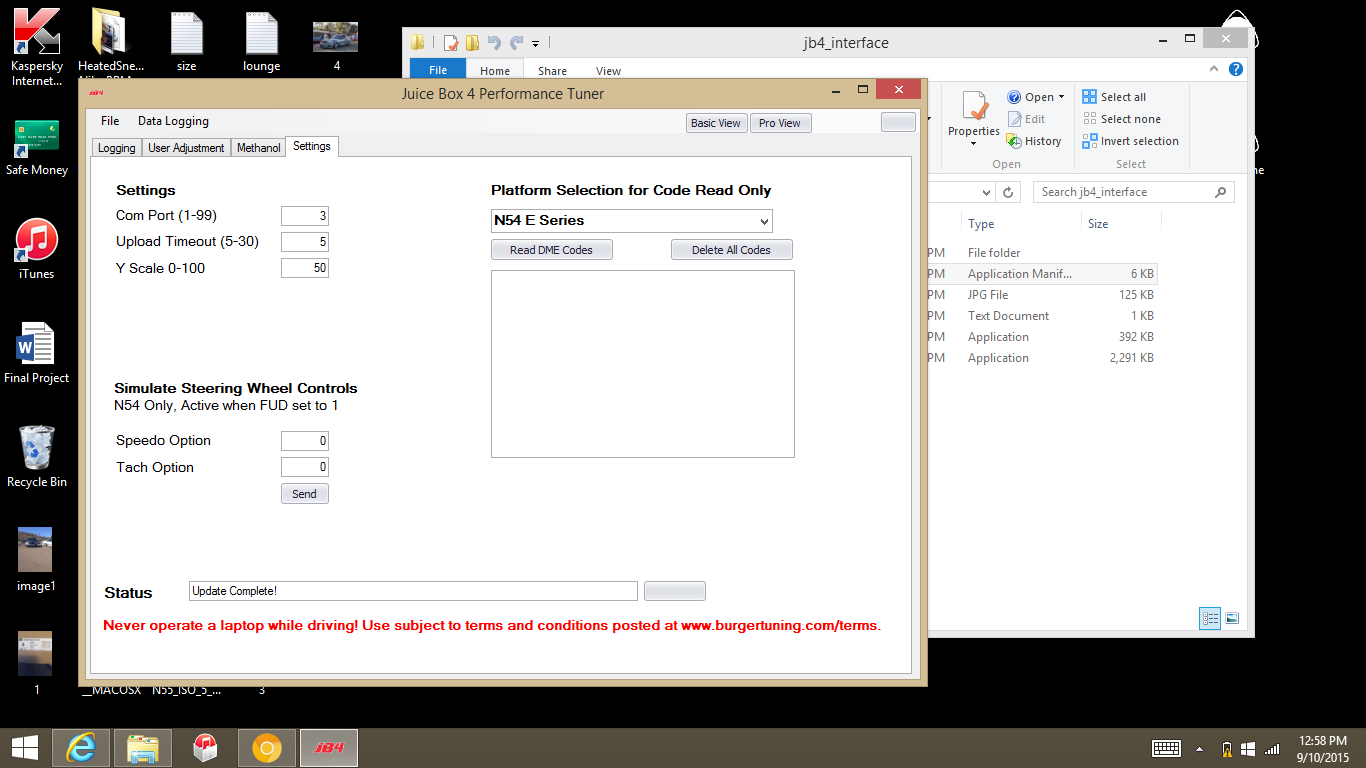Collapse the Explorer ribbon with the chevron
The image size is (1366, 768).
1216,70
